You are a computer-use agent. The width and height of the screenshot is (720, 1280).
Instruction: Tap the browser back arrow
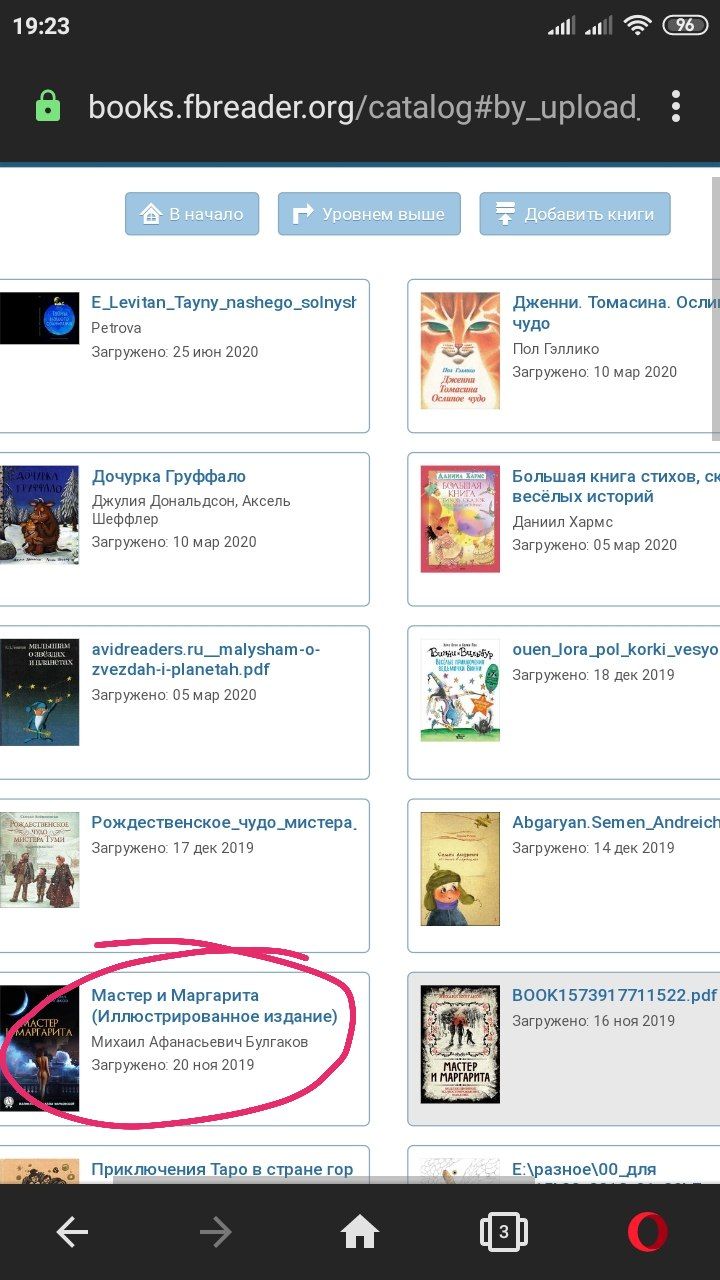point(72,1232)
